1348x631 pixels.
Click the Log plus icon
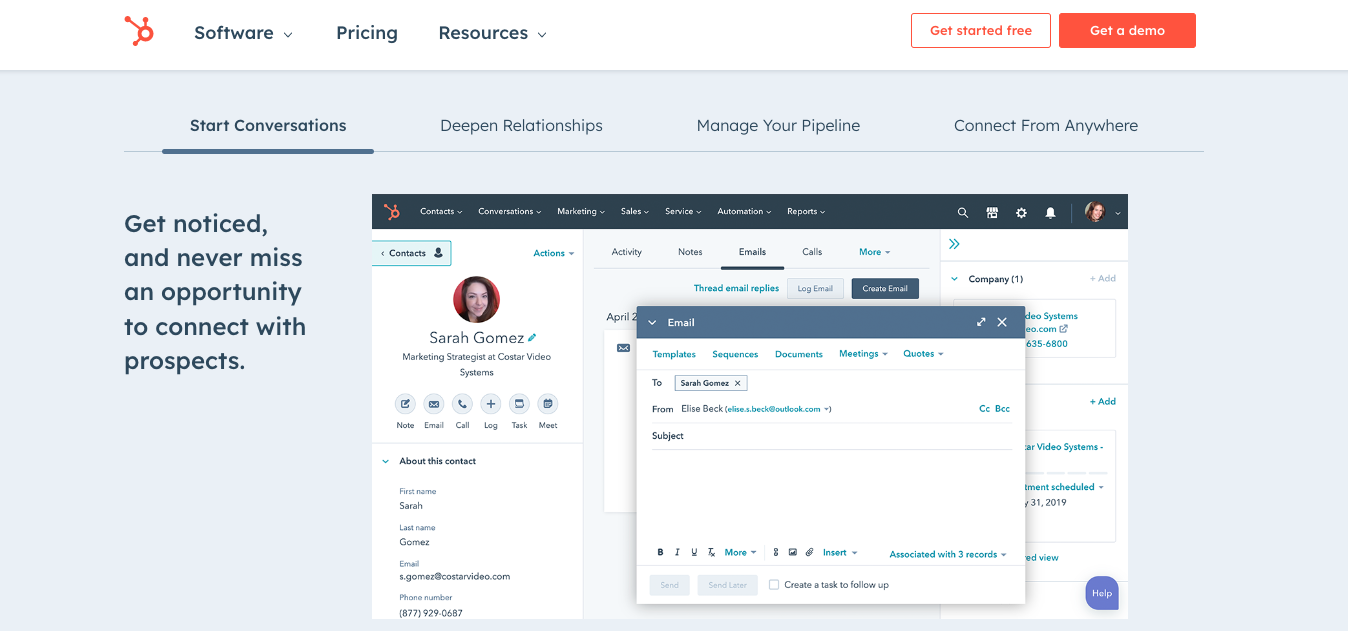click(x=490, y=404)
